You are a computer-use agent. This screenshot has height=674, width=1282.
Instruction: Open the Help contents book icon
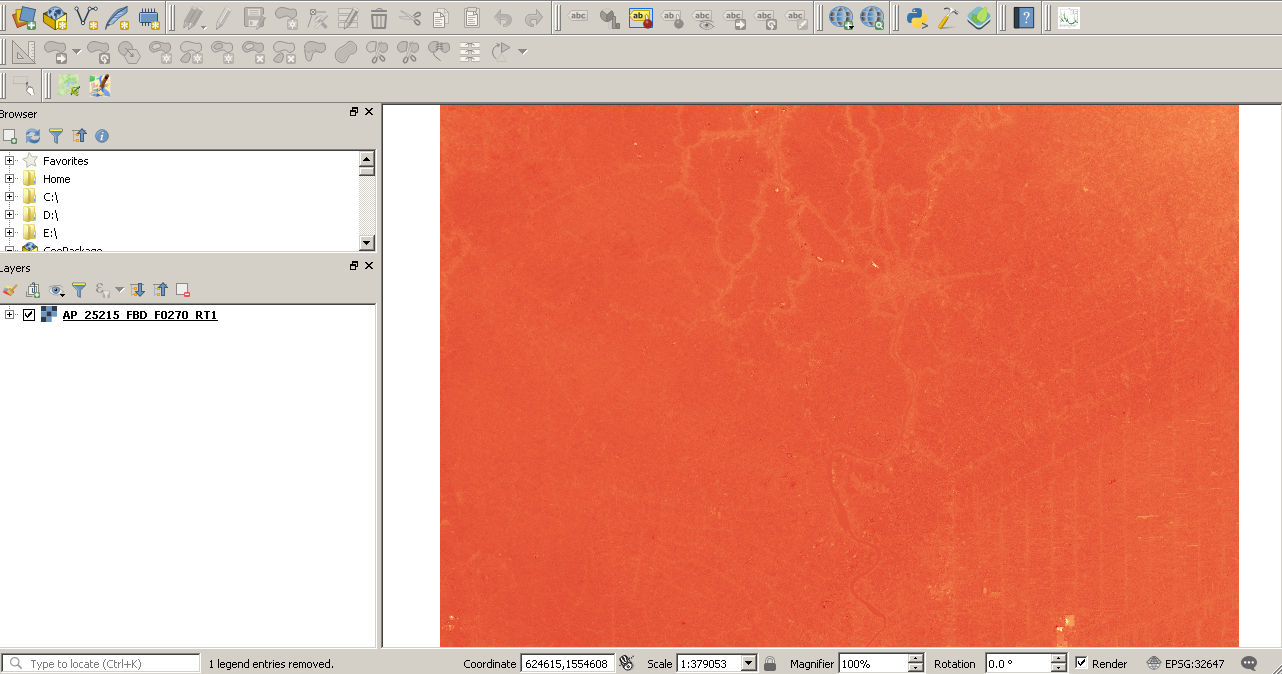pyautogui.click(x=1023, y=17)
